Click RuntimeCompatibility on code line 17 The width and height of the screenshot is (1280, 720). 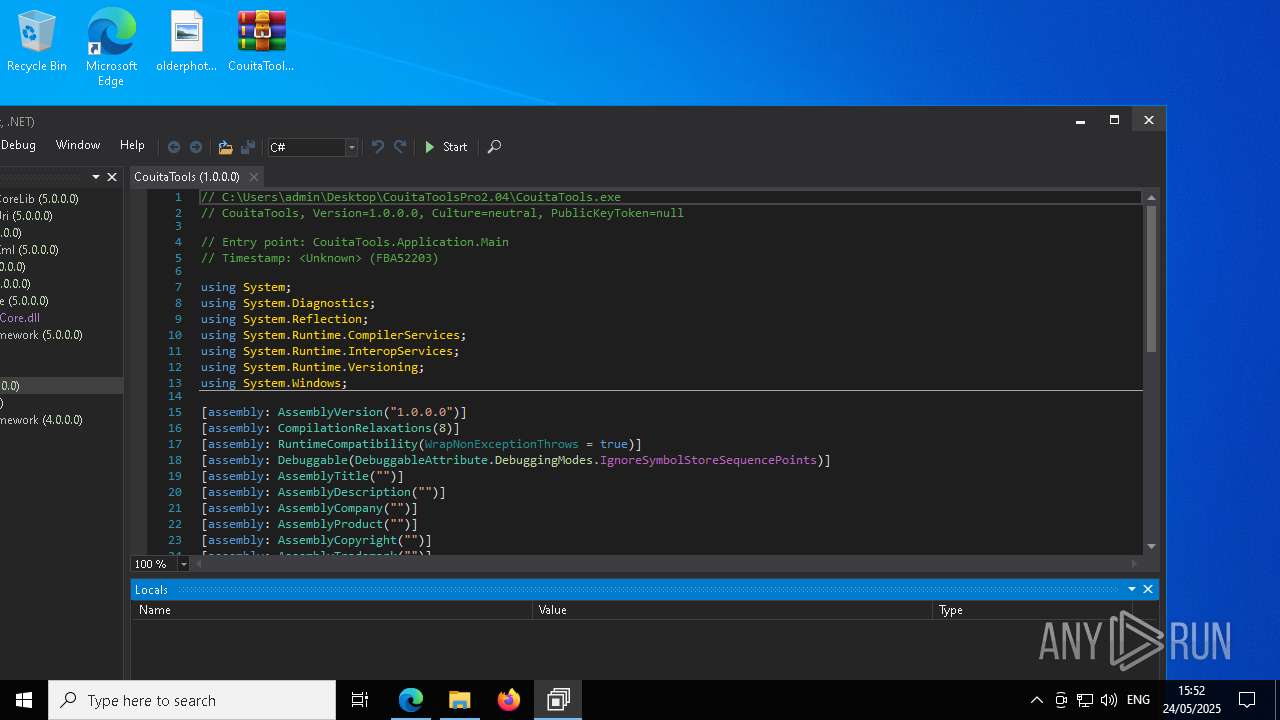pos(347,444)
